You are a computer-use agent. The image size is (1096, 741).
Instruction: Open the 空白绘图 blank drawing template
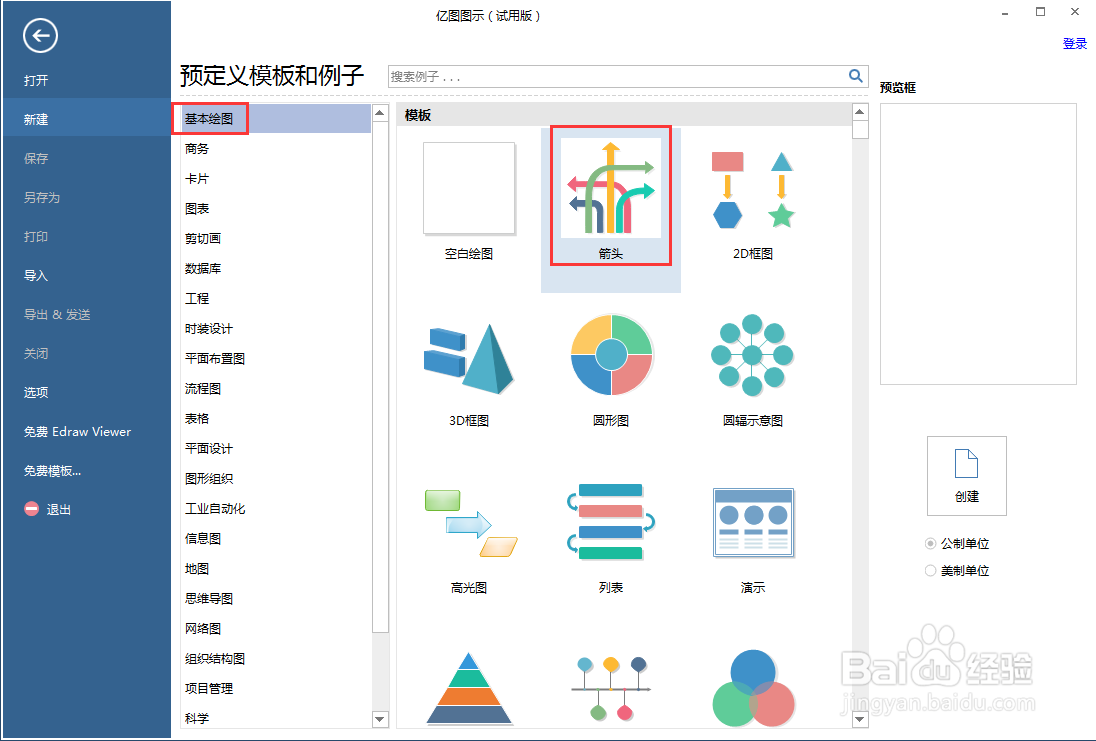coord(468,190)
